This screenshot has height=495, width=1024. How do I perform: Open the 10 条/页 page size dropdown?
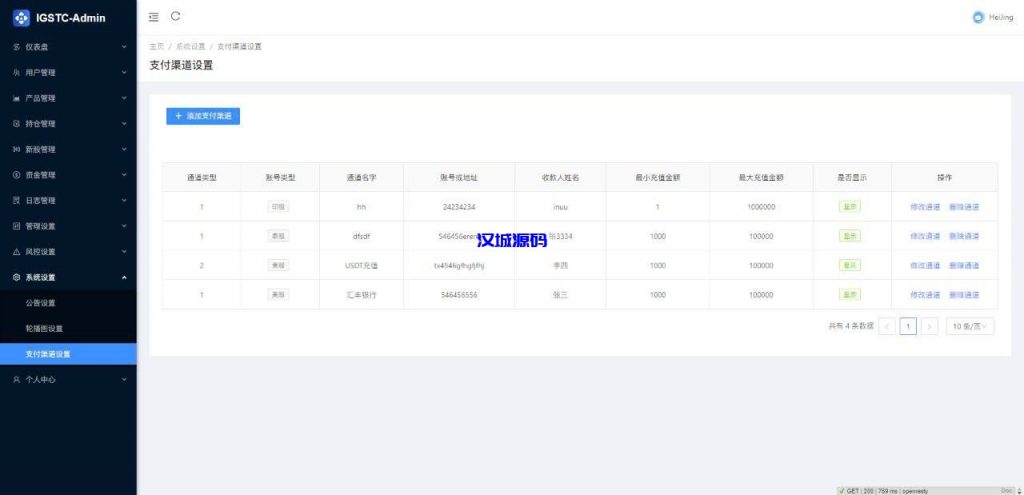click(970, 326)
